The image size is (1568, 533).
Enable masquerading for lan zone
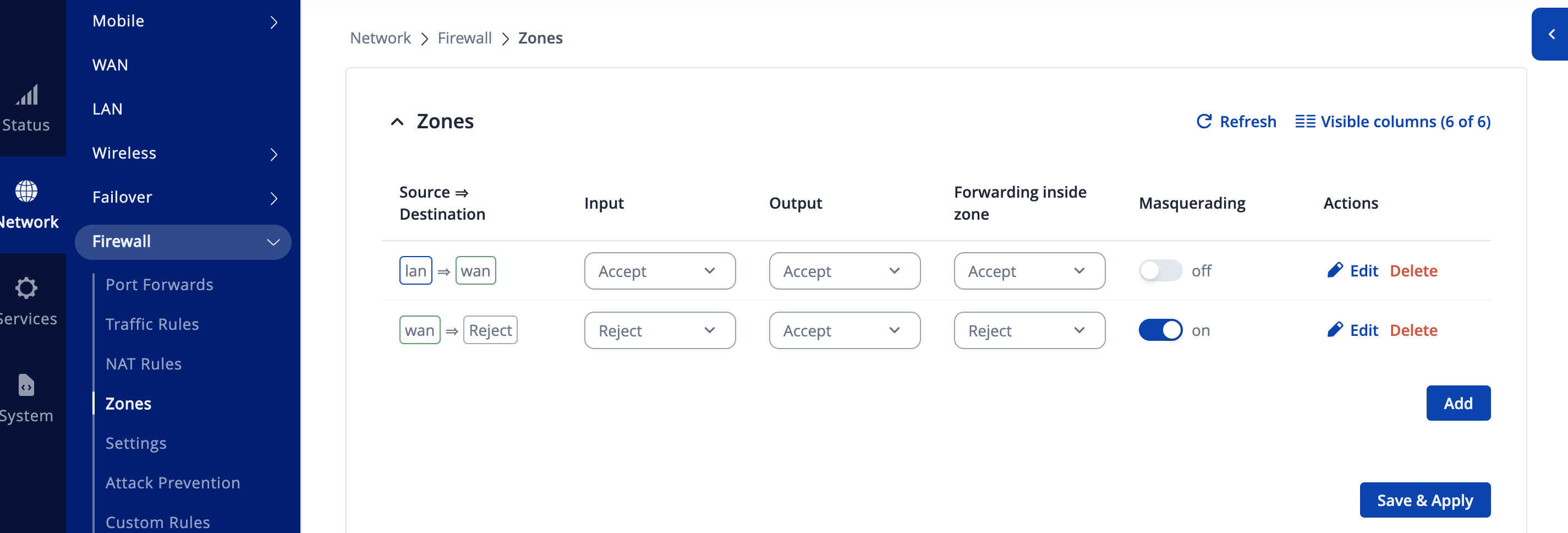click(x=1160, y=270)
